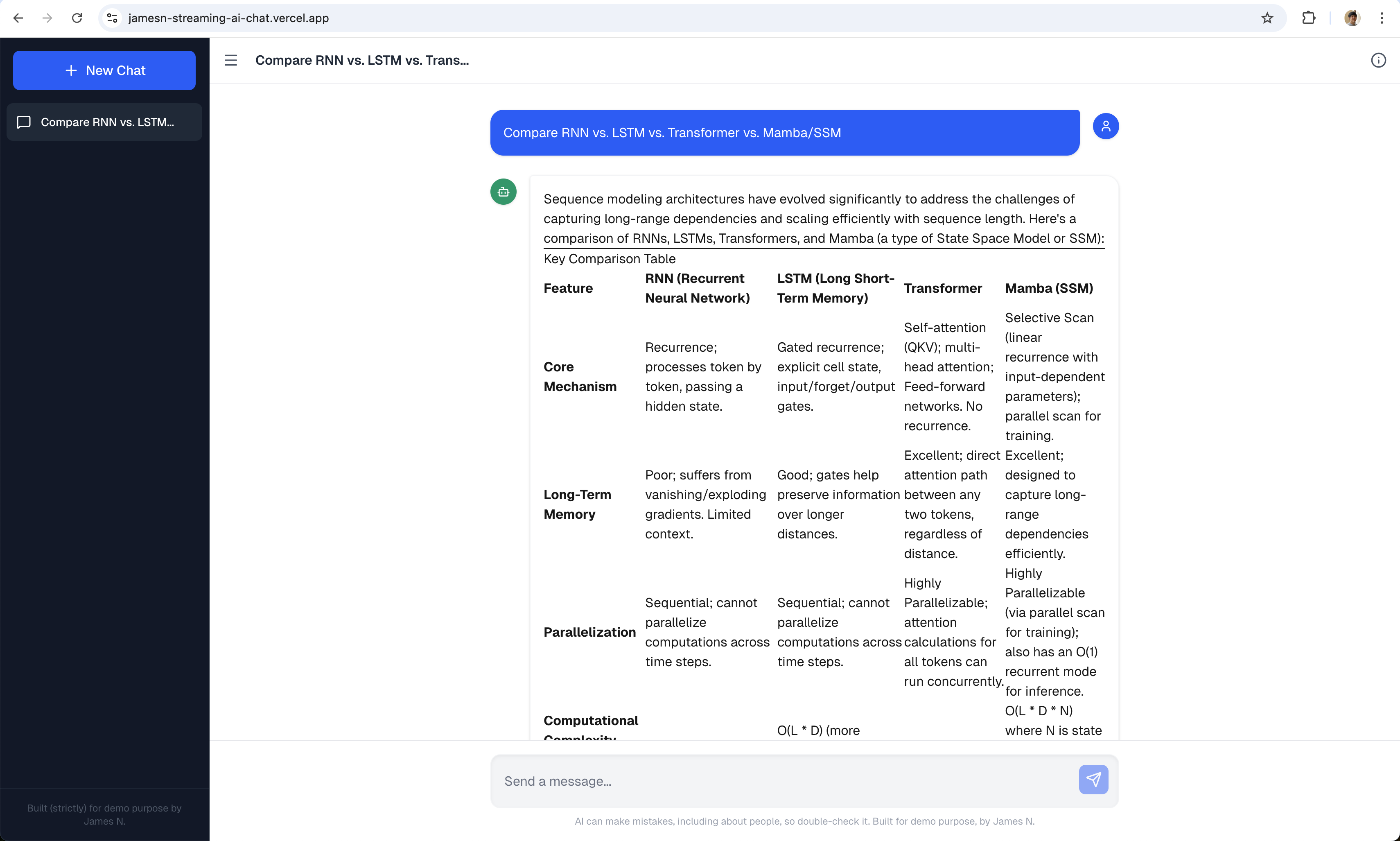This screenshot has height=841, width=1400.
Task: Click the address bar URL
Action: pyautogui.click(x=228, y=18)
